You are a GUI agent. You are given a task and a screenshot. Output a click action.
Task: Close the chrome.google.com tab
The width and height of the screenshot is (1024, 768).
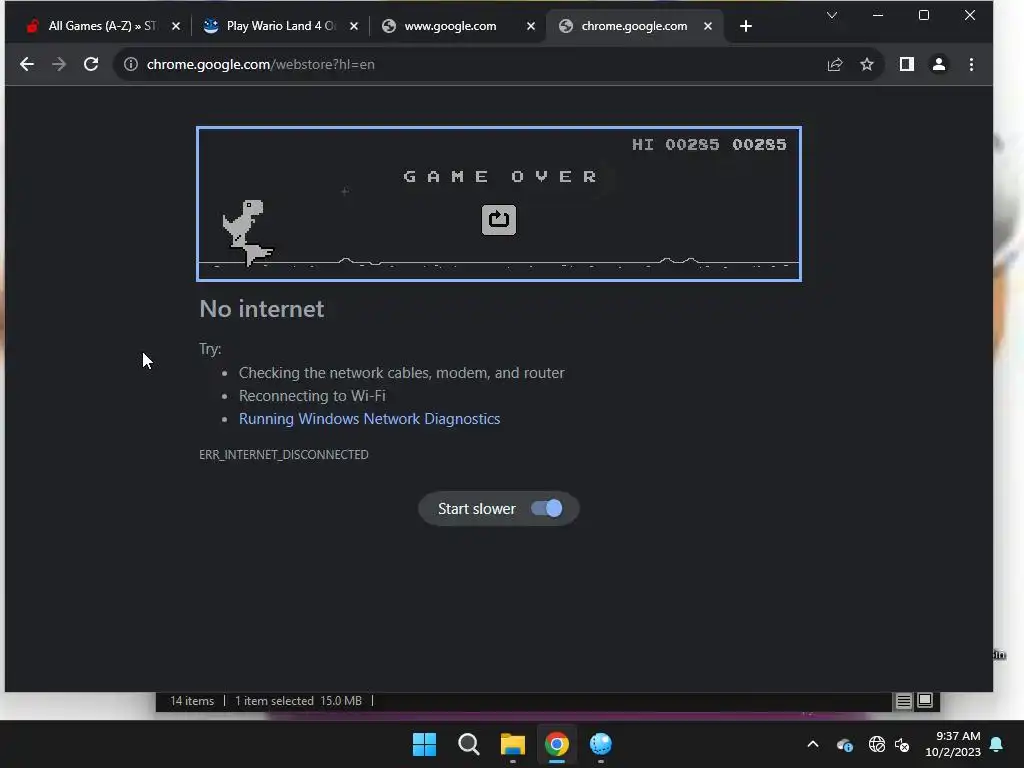point(708,26)
